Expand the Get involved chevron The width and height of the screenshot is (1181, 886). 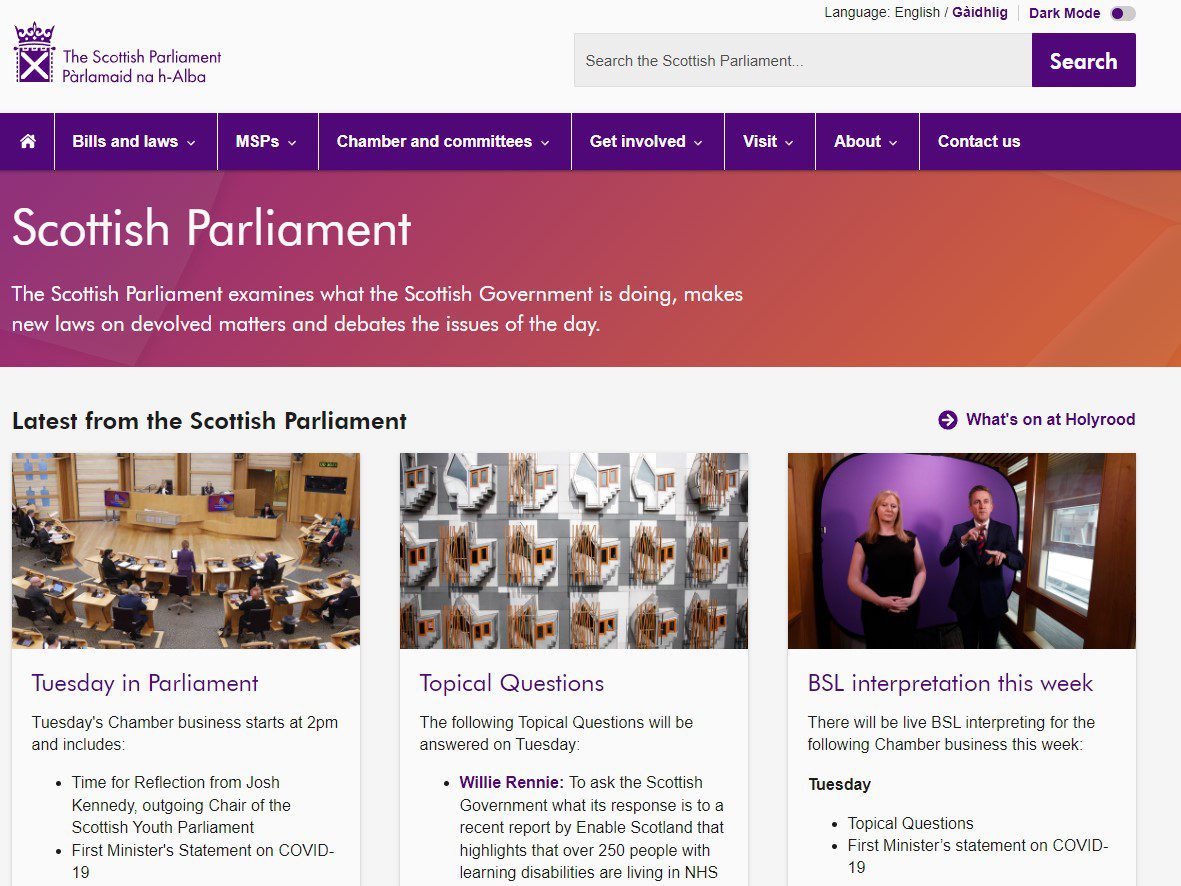pos(698,142)
